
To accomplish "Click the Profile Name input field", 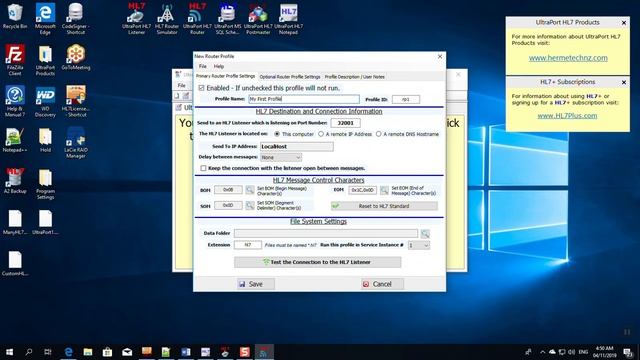I will tap(304, 99).
